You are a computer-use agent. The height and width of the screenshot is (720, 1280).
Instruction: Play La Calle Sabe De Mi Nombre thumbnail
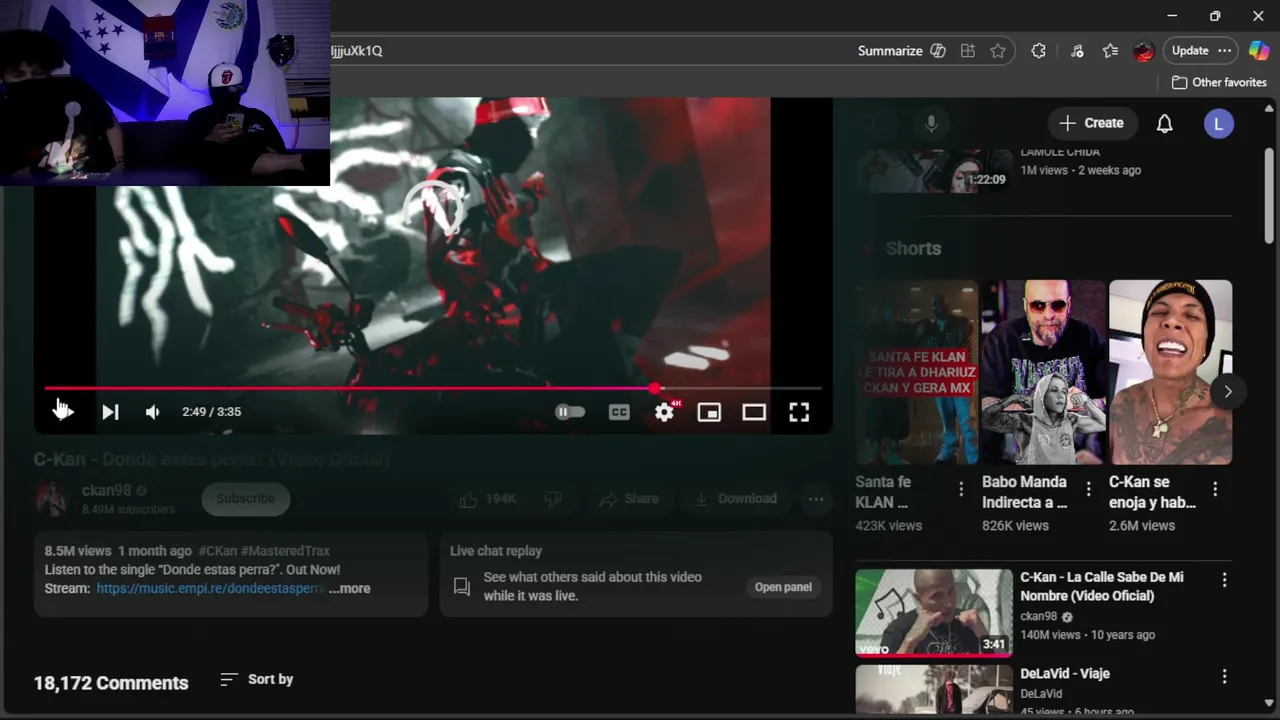[x=934, y=613]
